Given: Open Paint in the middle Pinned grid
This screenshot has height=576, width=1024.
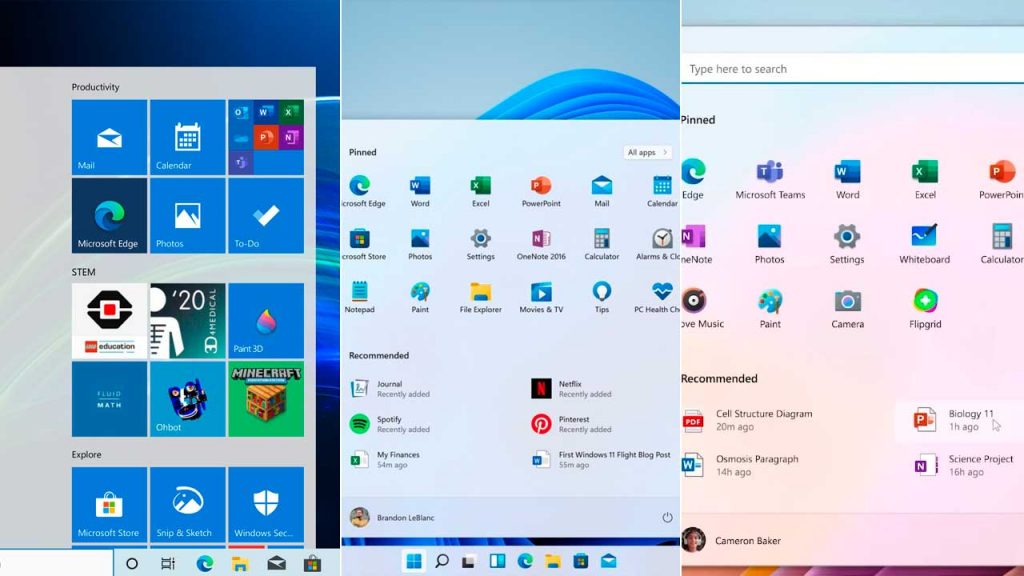Looking at the screenshot, I should point(420,297).
